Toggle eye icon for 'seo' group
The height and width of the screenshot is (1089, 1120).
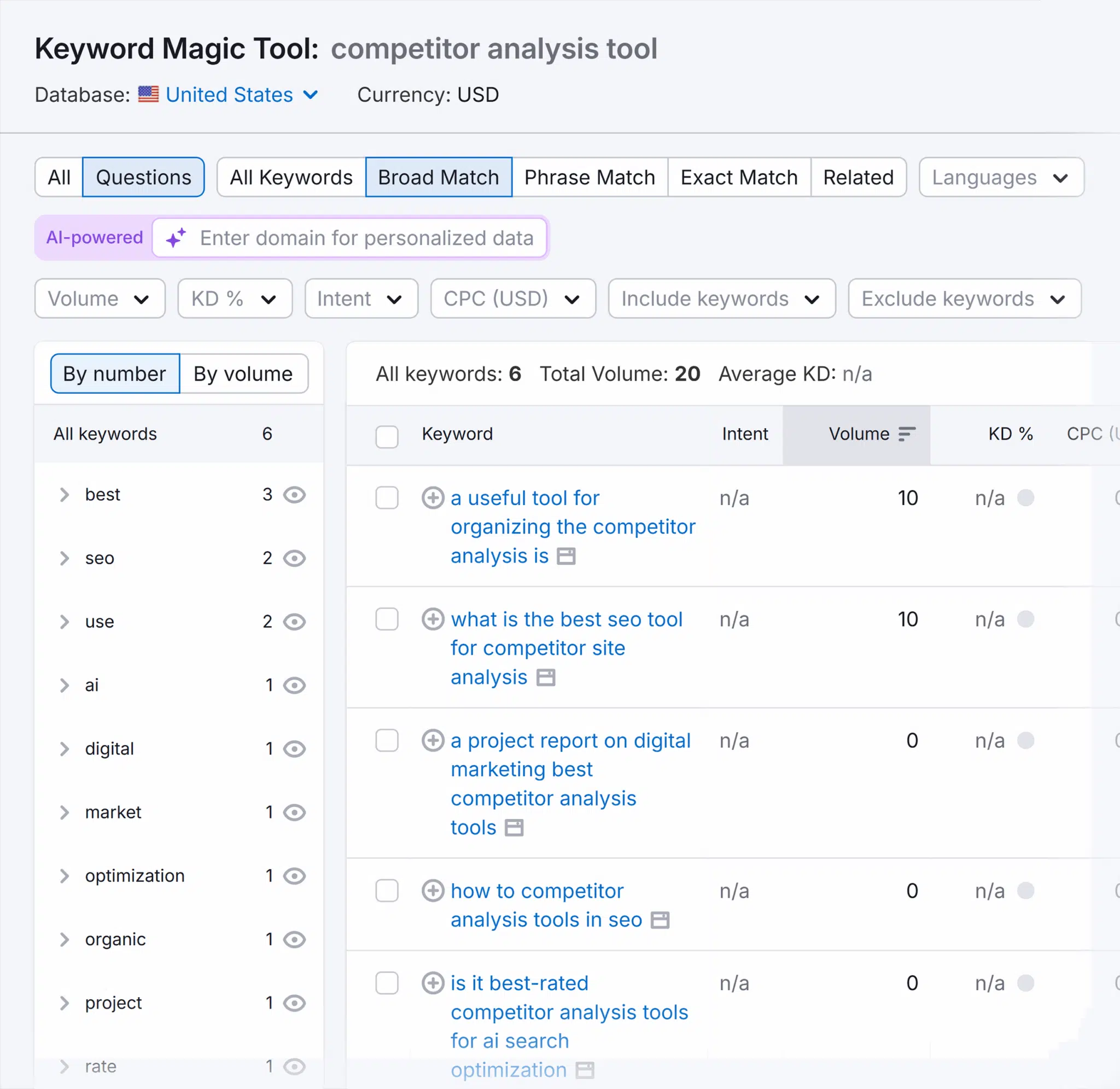(x=295, y=558)
